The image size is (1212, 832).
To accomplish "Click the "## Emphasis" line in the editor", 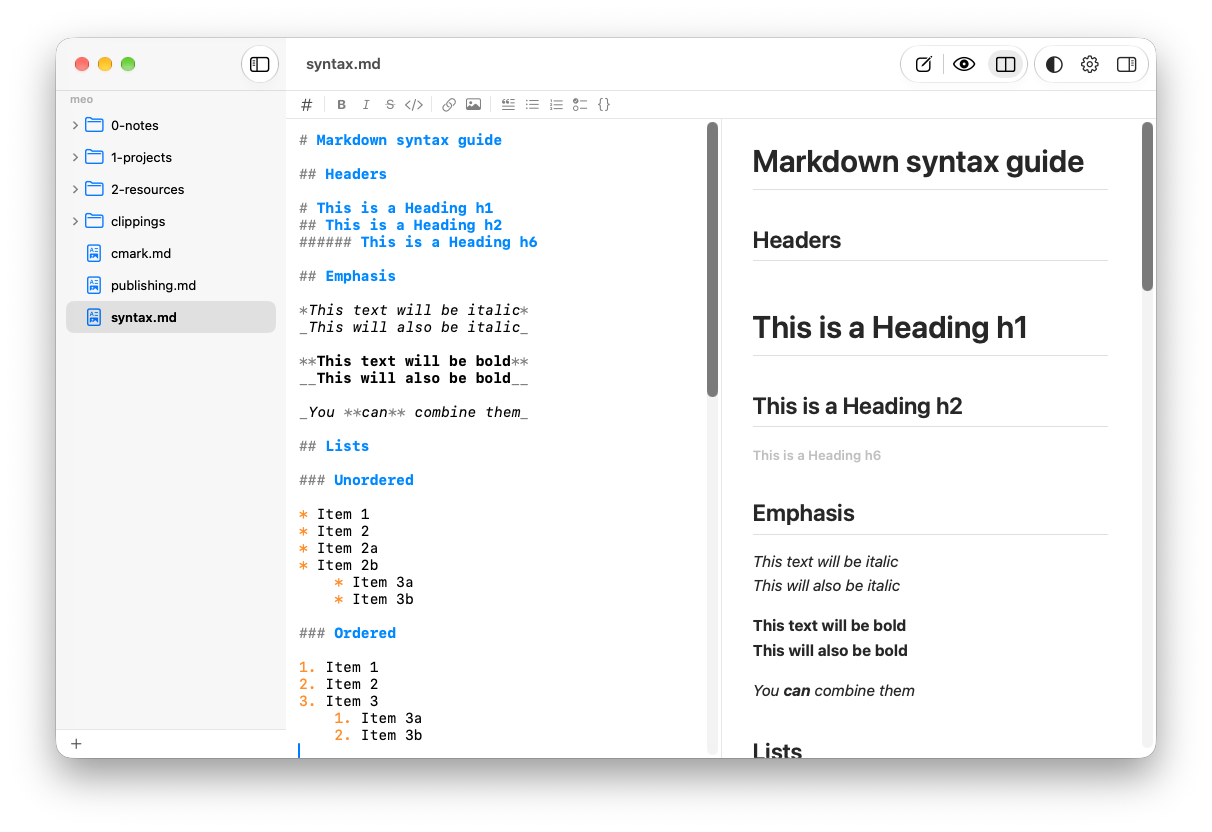I will (347, 276).
